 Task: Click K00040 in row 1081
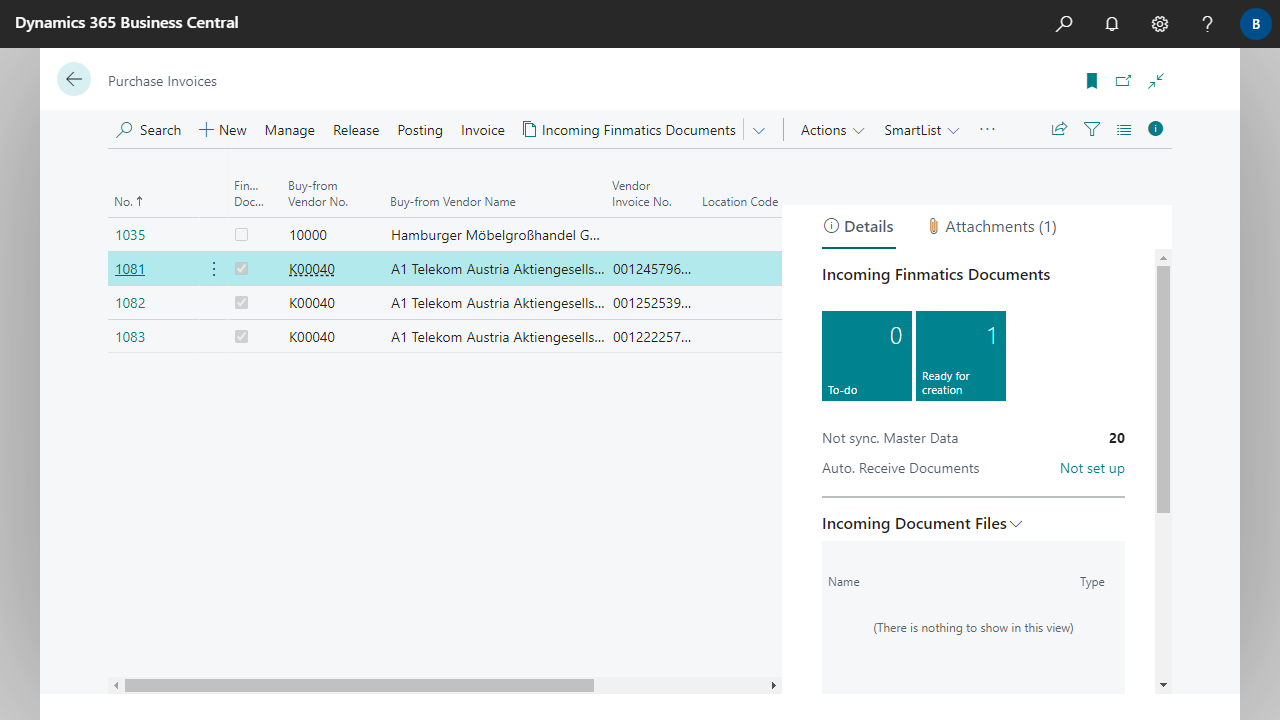click(312, 269)
